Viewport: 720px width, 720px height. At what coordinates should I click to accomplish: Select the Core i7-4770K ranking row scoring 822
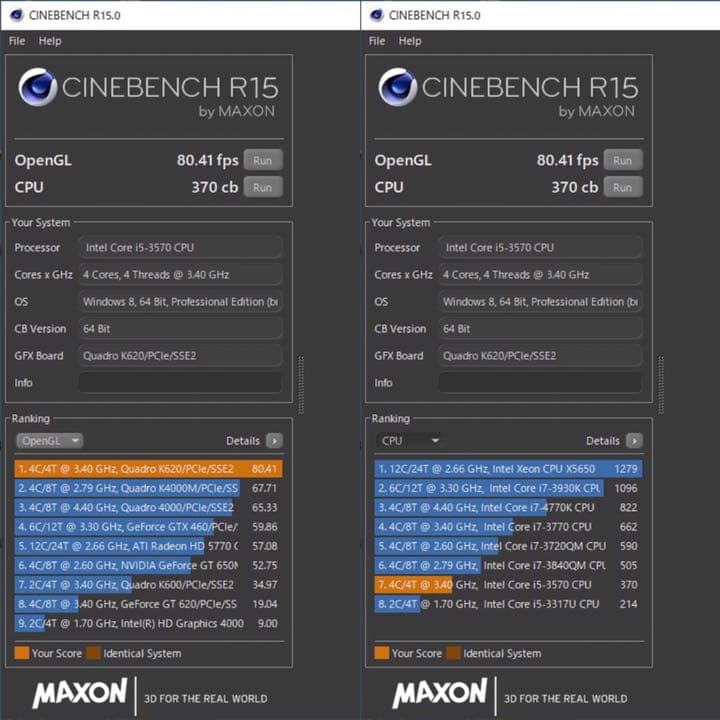(508, 507)
